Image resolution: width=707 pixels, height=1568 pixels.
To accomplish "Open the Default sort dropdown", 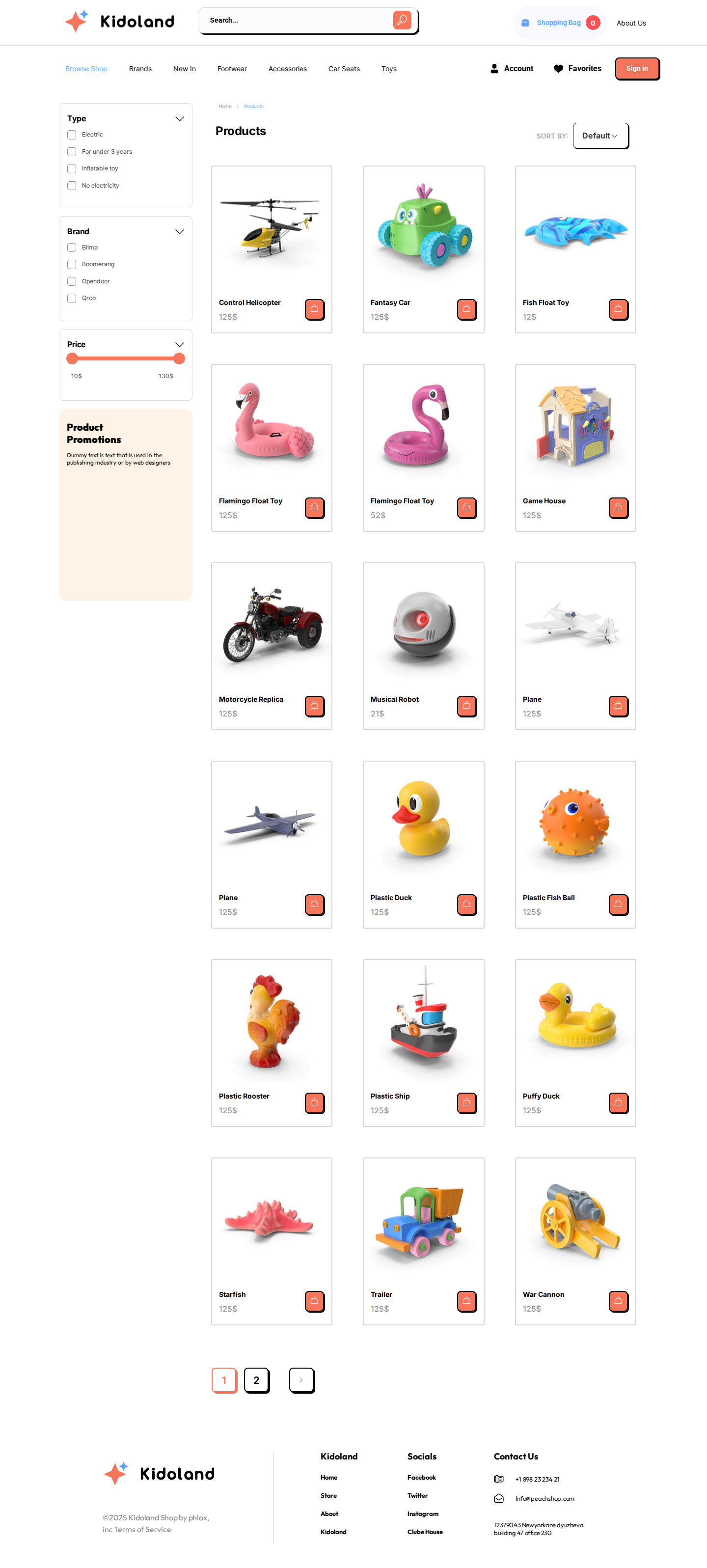I will click(600, 136).
